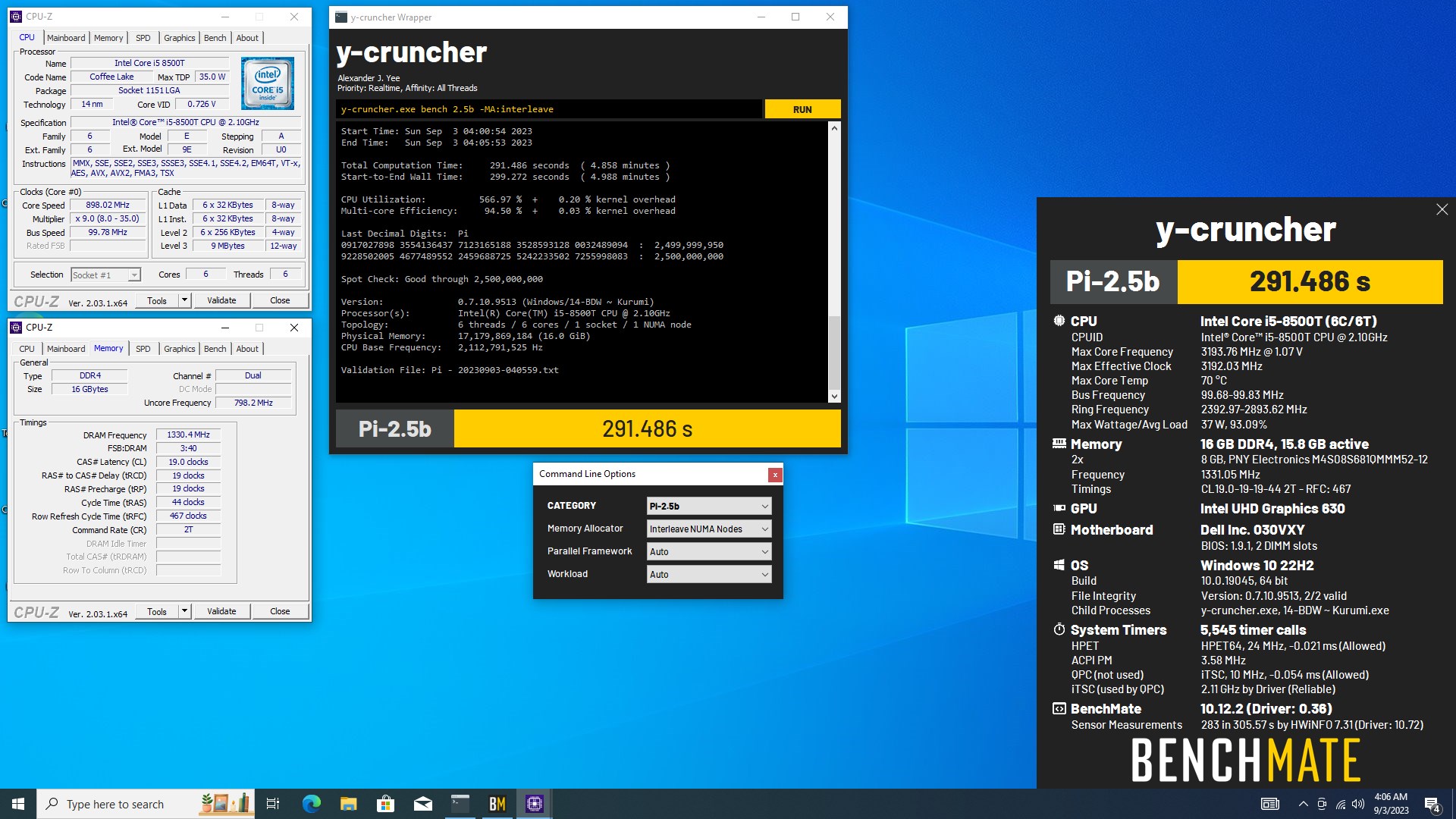Expand Tools arrow in upper CPU-Z window
This screenshot has width=1456, height=819.
coord(184,300)
